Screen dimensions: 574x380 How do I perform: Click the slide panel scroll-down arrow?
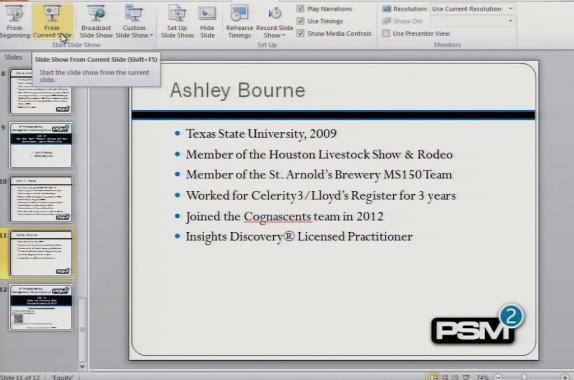tap(82, 366)
